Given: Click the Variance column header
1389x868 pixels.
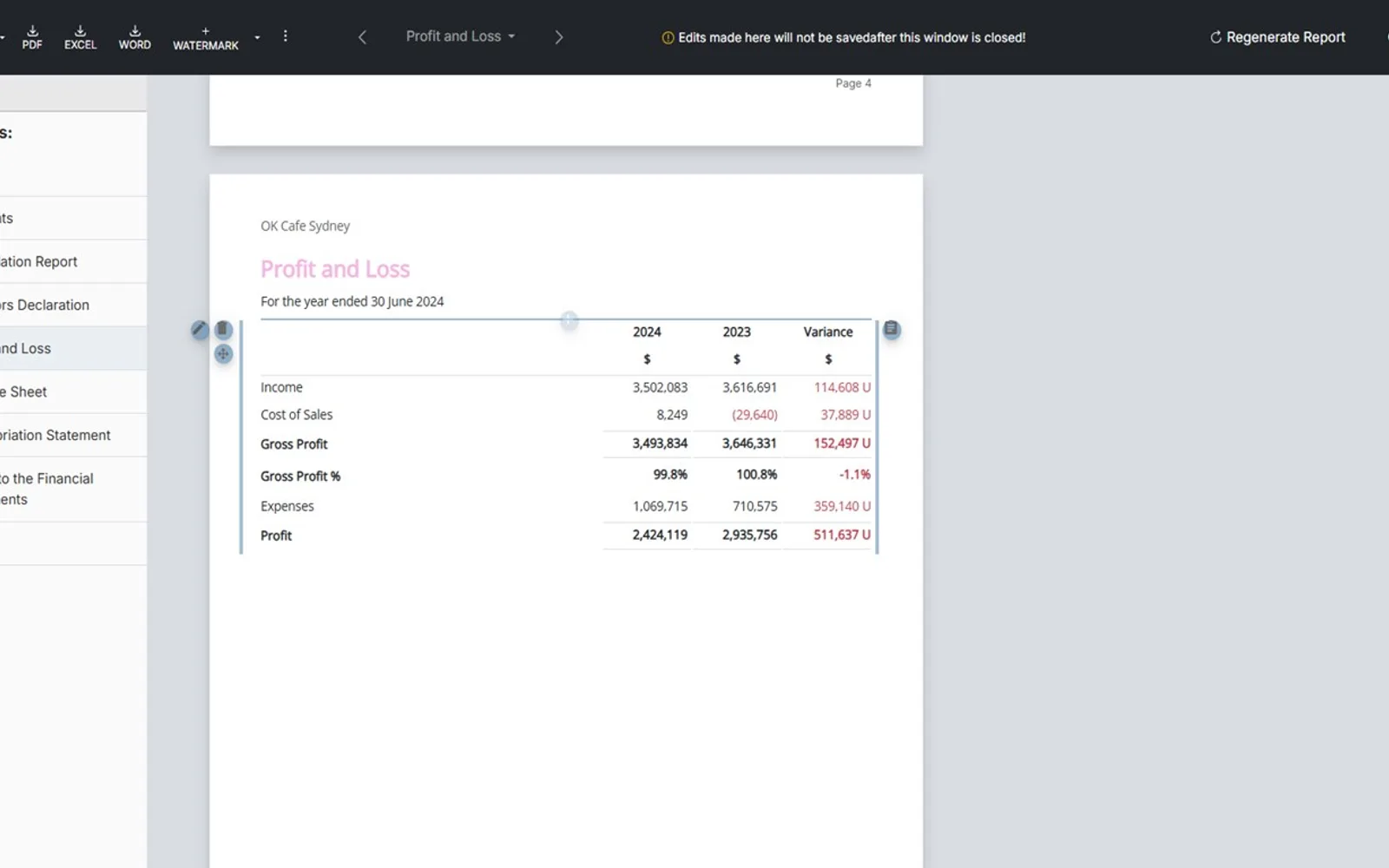Looking at the screenshot, I should 827,332.
